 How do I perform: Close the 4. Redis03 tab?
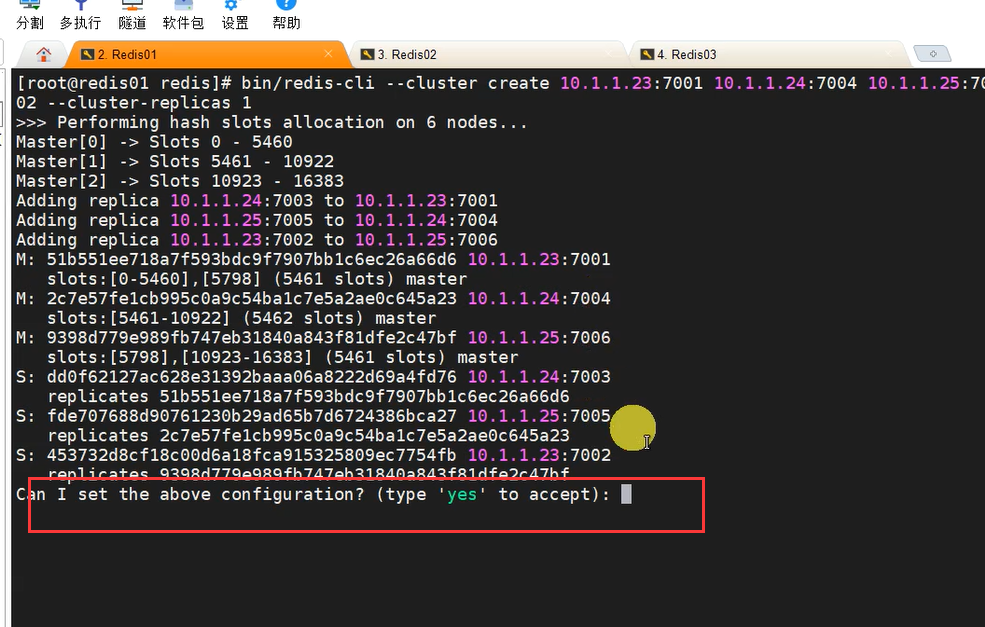pyautogui.click(x=888, y=54)
